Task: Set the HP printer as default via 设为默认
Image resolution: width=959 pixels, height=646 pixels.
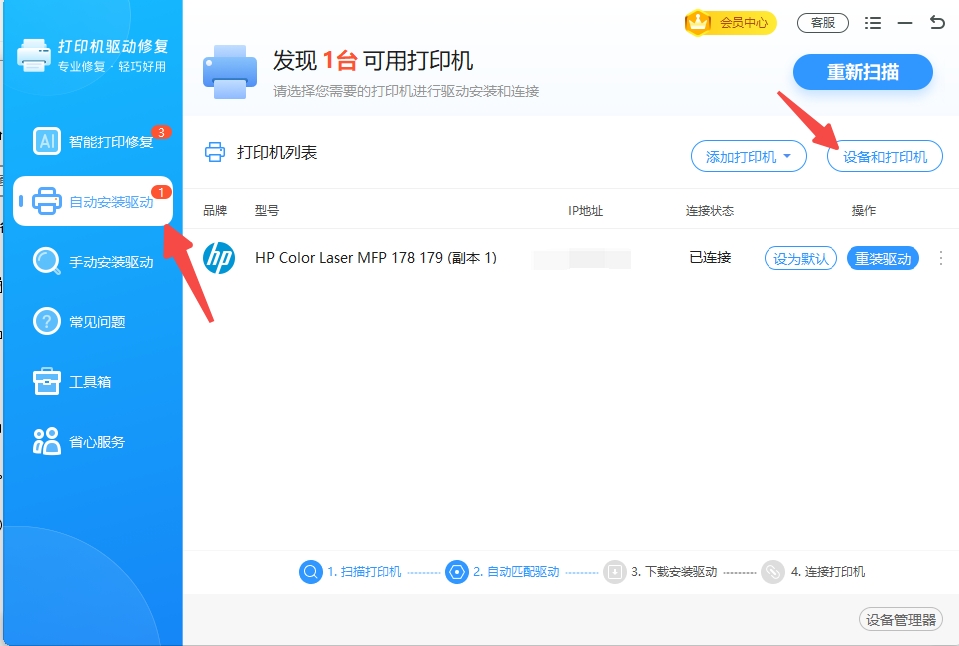Action: click(800, 257)
